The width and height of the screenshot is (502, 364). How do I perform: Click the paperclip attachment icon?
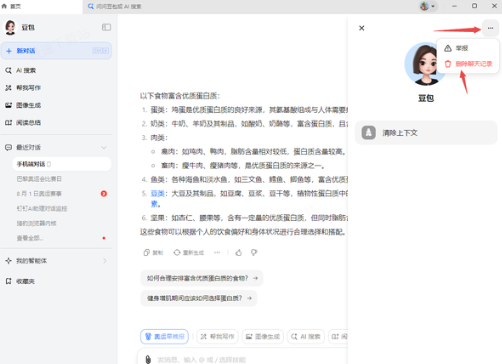(148, 359)
